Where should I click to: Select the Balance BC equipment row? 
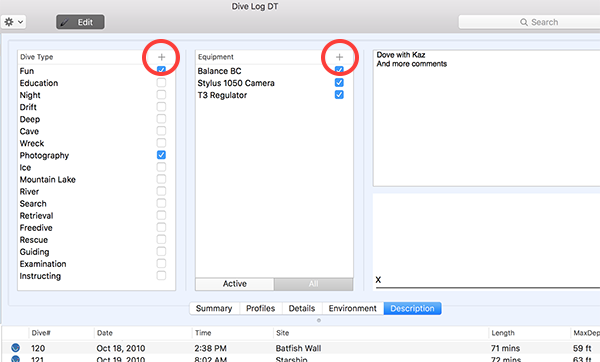point(274,71)
